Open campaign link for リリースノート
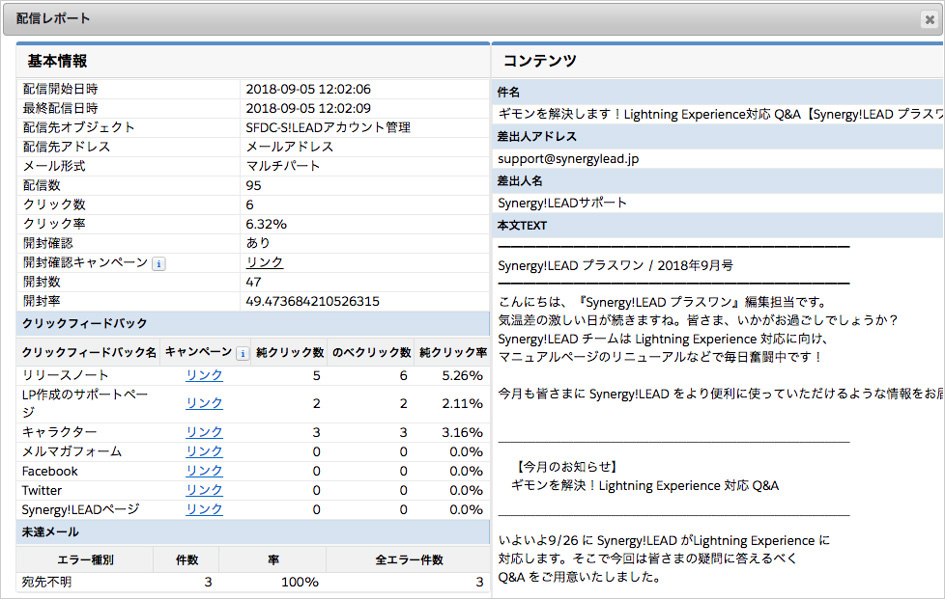 tap(204, 375)
